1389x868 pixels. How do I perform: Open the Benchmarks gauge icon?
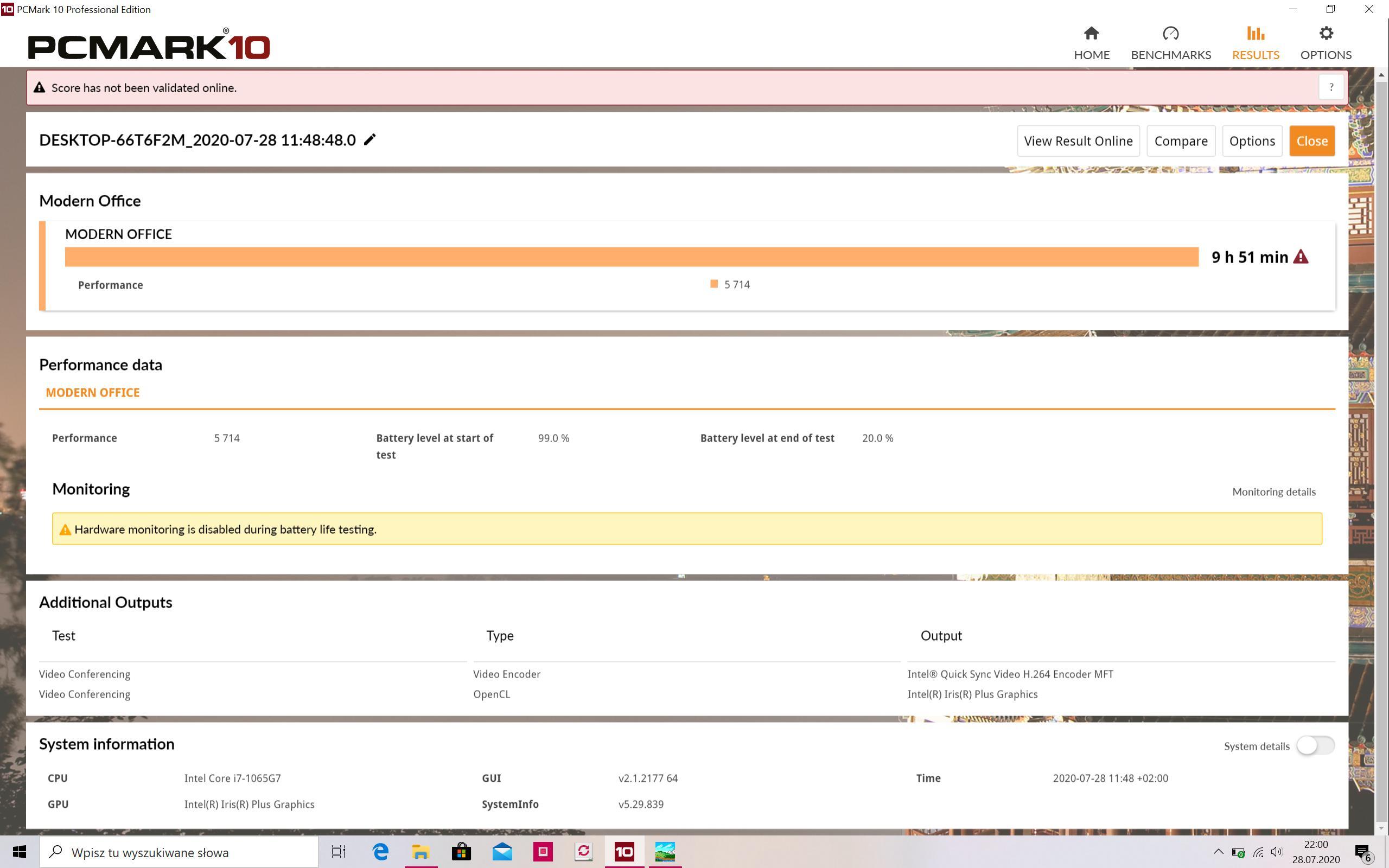(1170, 33)
